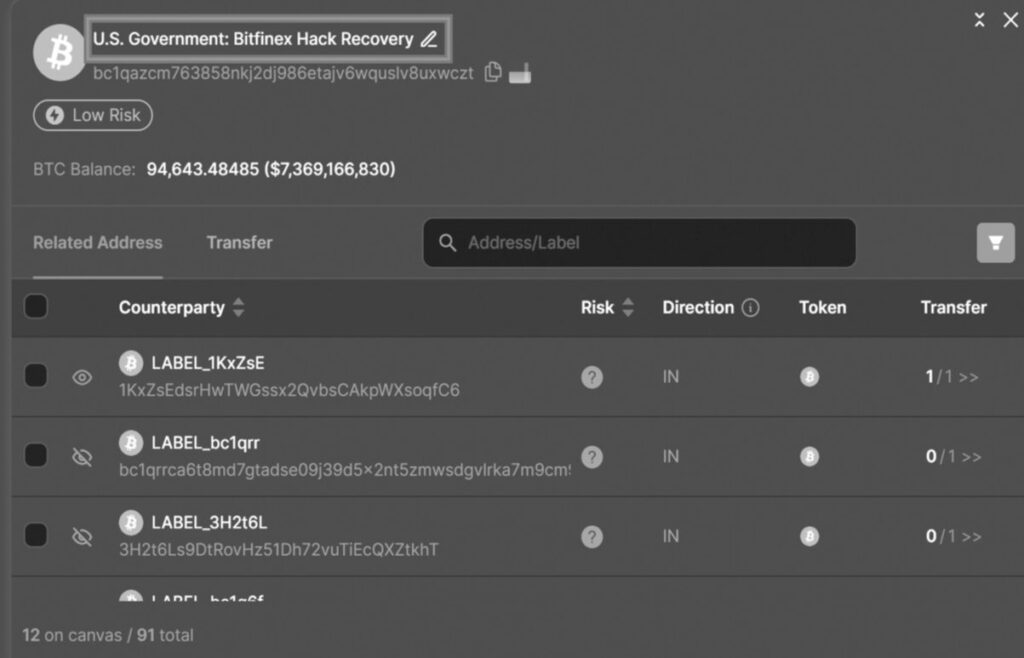Click unknown risk icon for LABEL_1KxZsE
Viewport: 1024px width, 658px height.
coord(592,377)
